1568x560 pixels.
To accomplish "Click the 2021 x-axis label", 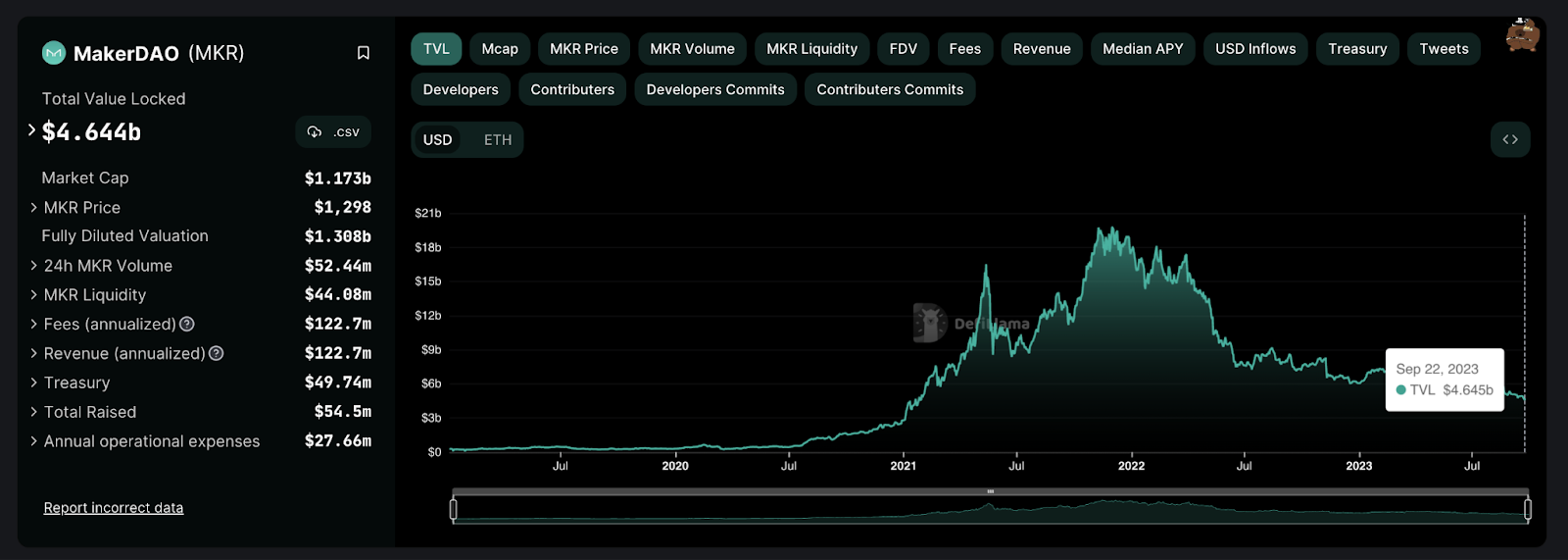I will pos(903,466).
